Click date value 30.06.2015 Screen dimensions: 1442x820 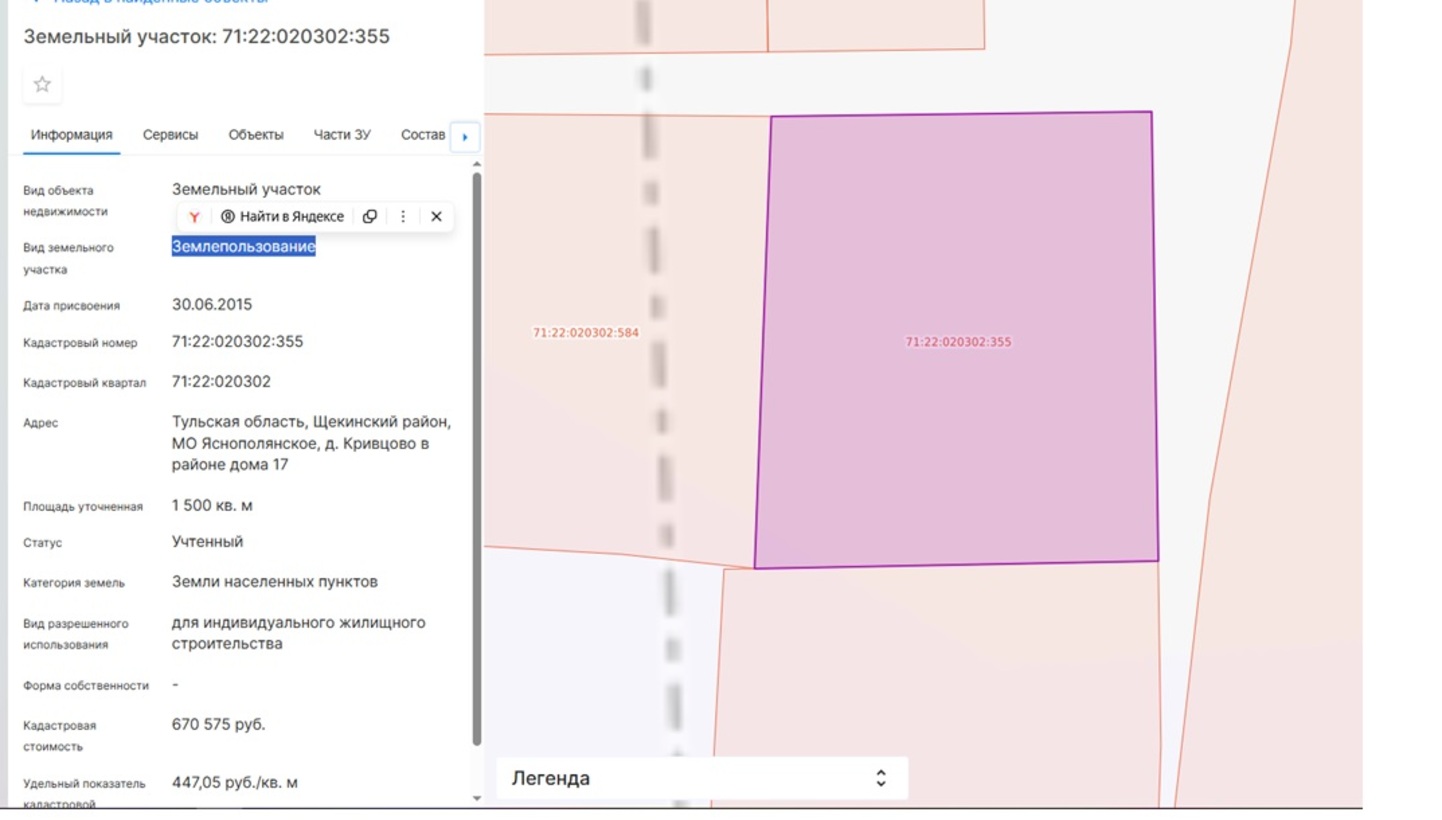(212, 305)
